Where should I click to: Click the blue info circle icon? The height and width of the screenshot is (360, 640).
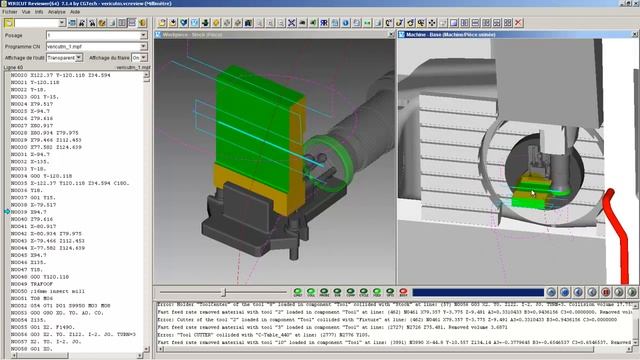(x=345, y=23)
